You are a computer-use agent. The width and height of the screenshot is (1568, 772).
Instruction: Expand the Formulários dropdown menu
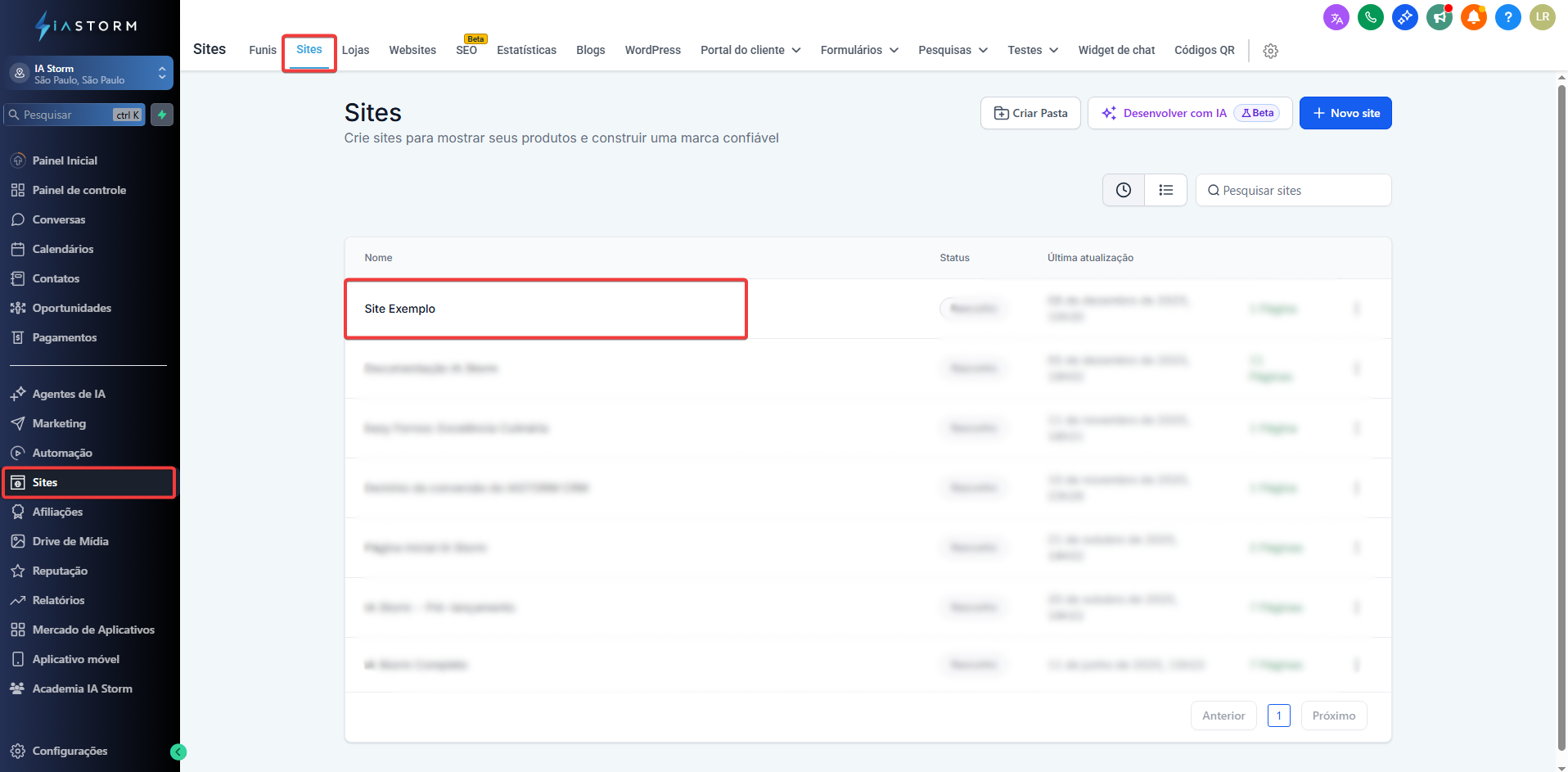[x=858, y=50]
